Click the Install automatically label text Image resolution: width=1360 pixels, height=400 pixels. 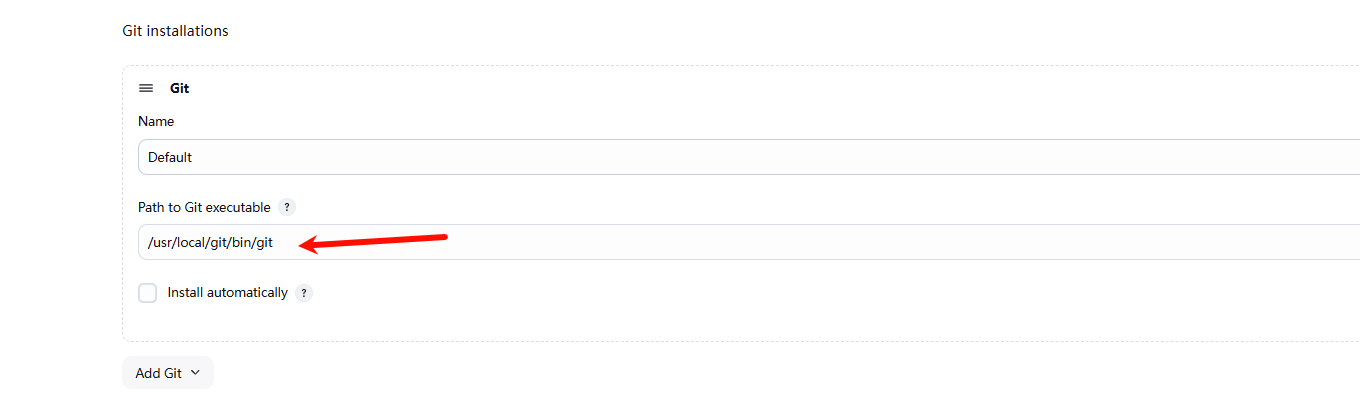tap(227, 293)
